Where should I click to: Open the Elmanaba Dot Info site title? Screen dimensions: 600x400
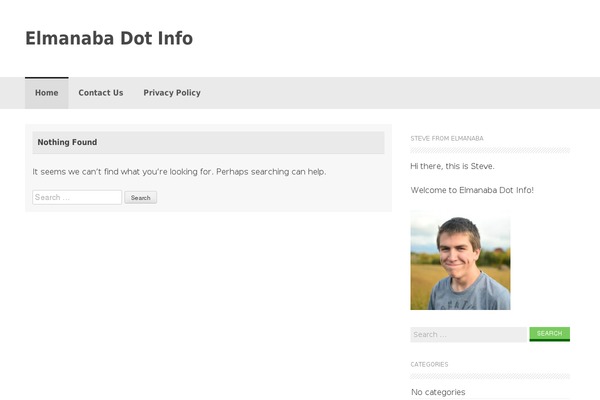click(109, 38)
